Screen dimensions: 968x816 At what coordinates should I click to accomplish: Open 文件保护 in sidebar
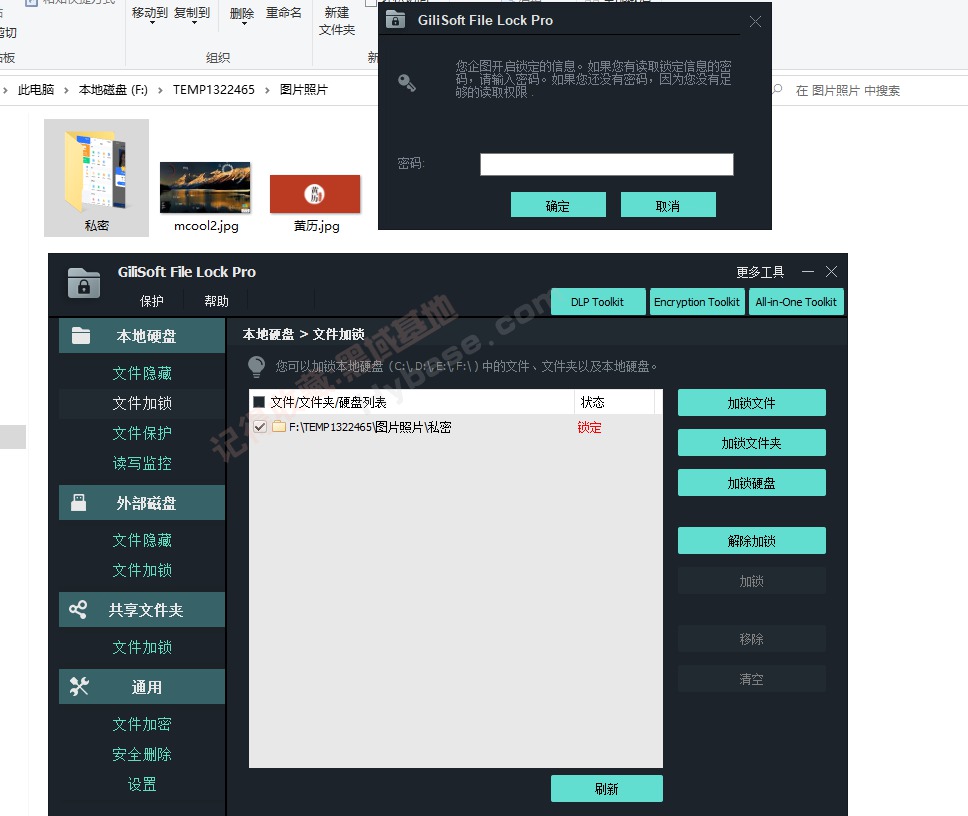click(142, 433)
